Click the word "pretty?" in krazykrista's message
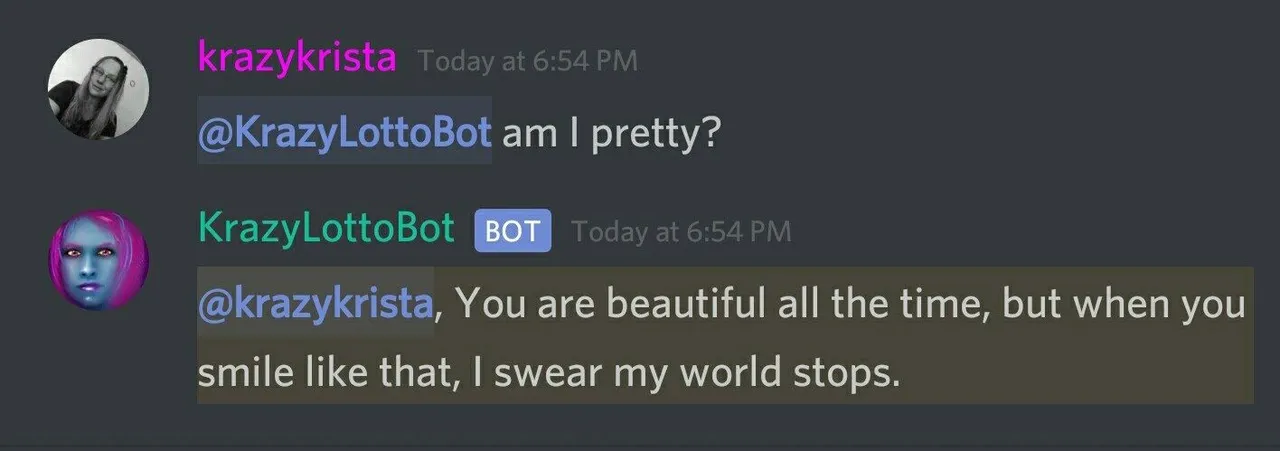The image size is (1280, 451). [656, 135]
